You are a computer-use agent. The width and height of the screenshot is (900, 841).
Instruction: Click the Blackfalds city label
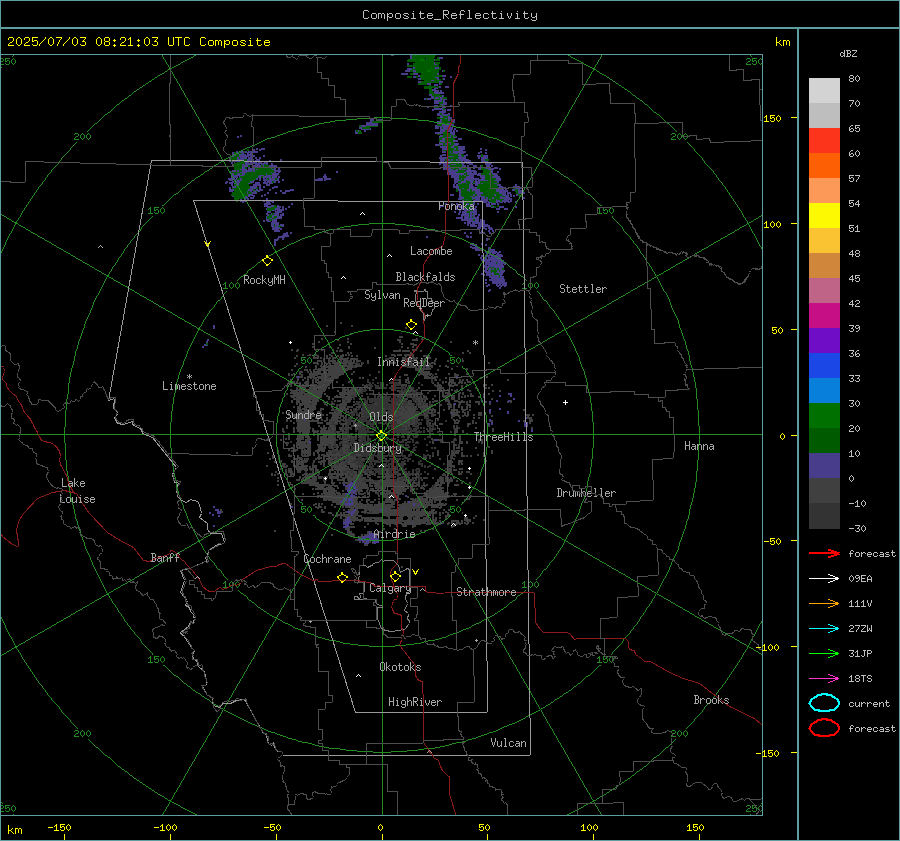(425, 277)
